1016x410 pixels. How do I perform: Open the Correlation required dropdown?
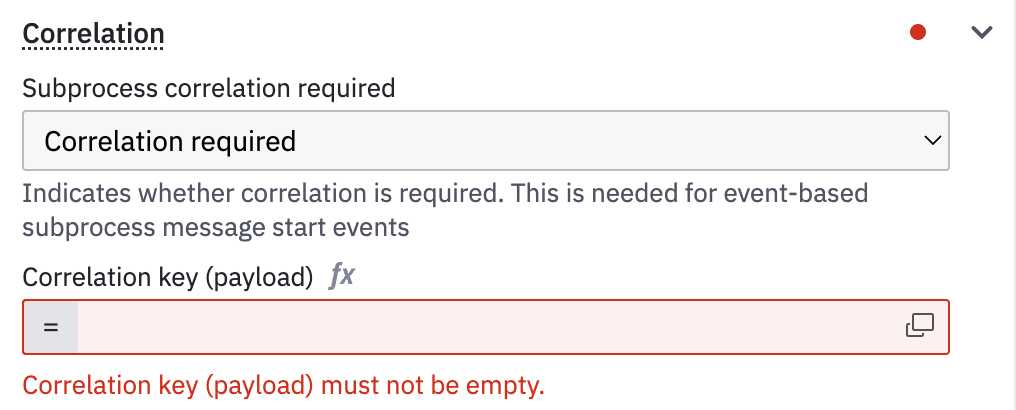click(x=486, y=141)
